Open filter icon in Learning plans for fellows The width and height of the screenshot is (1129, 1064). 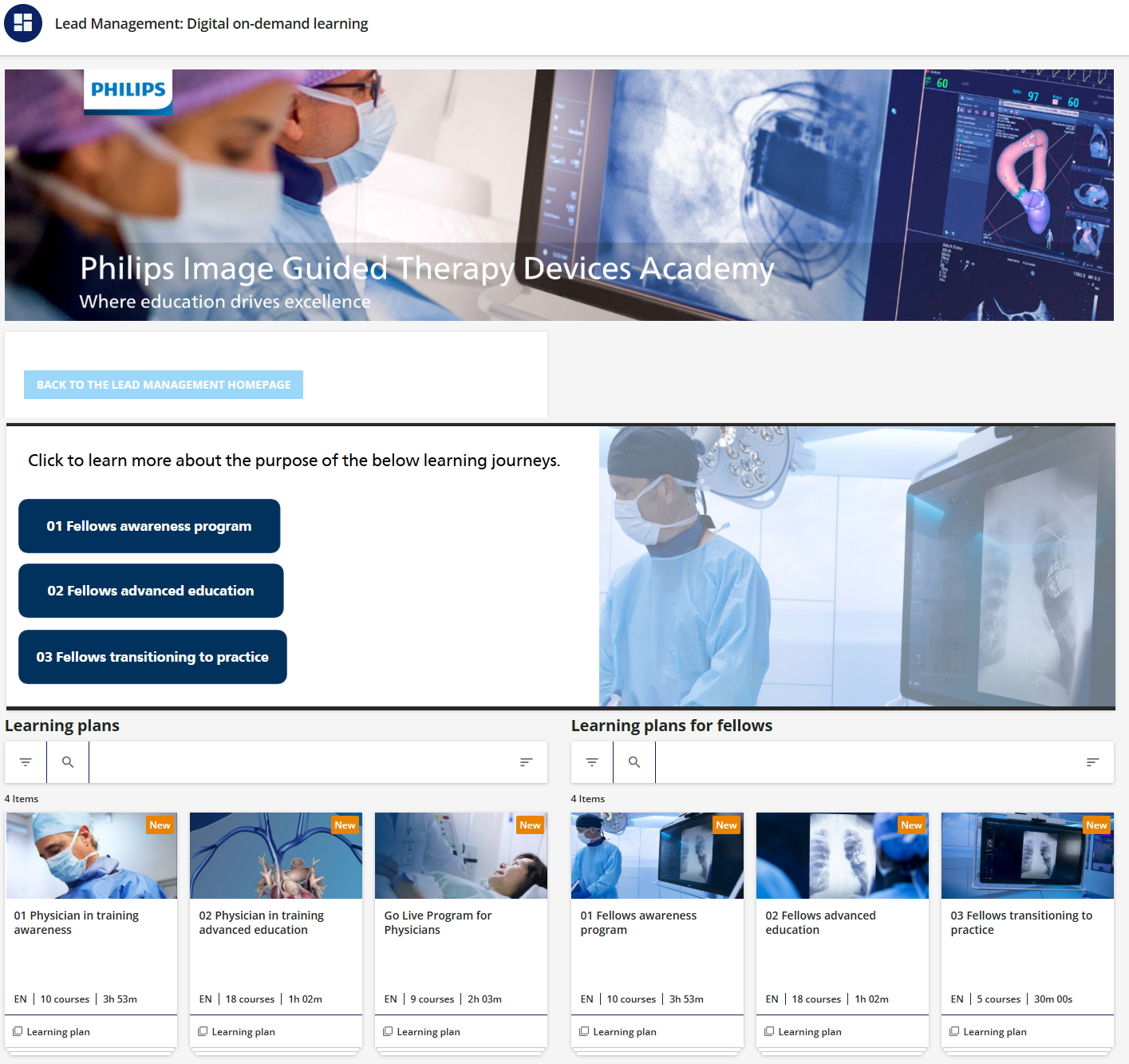[x=592, y=762]
